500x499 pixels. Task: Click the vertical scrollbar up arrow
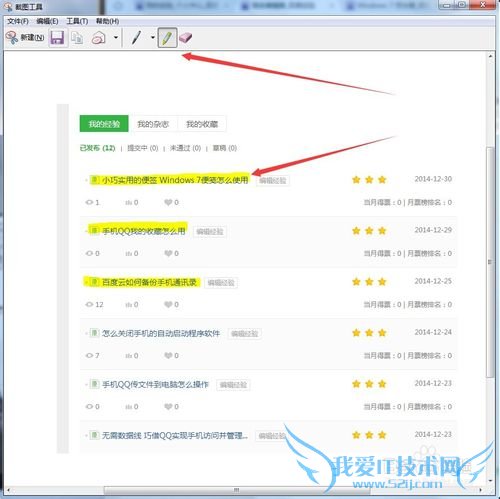pos(490,56)
